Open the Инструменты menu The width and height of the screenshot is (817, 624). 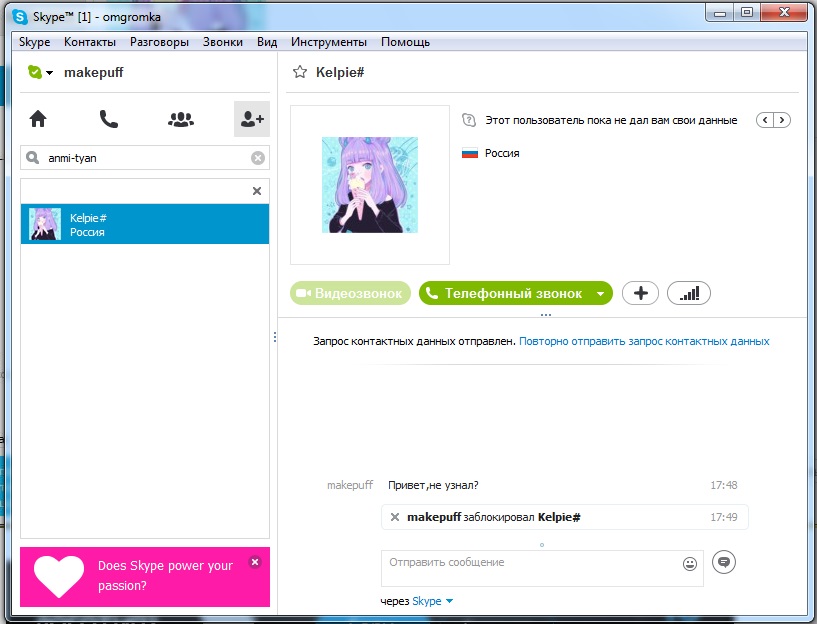(x=329, y=42)
